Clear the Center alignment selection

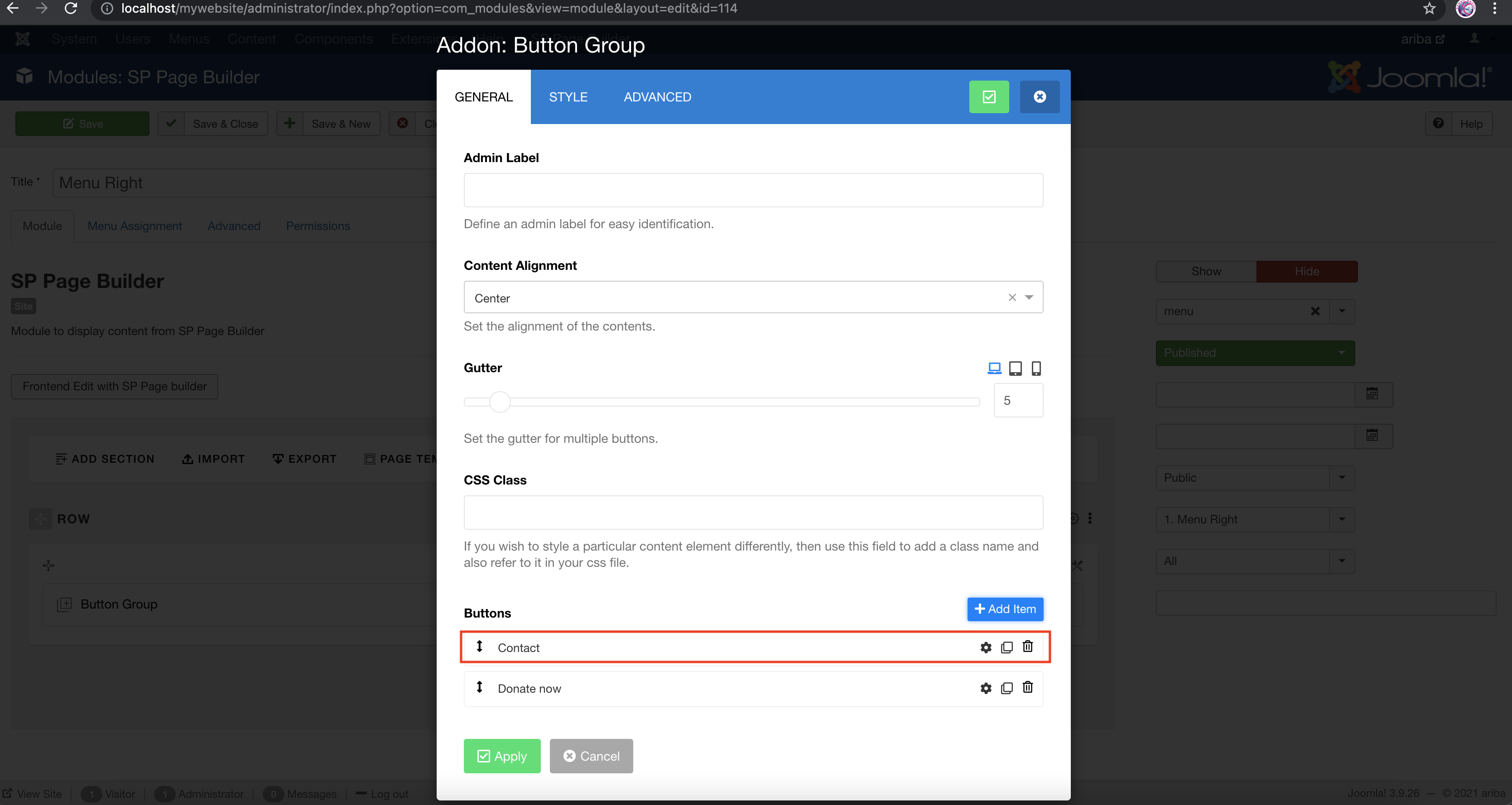coord(1012,297)
